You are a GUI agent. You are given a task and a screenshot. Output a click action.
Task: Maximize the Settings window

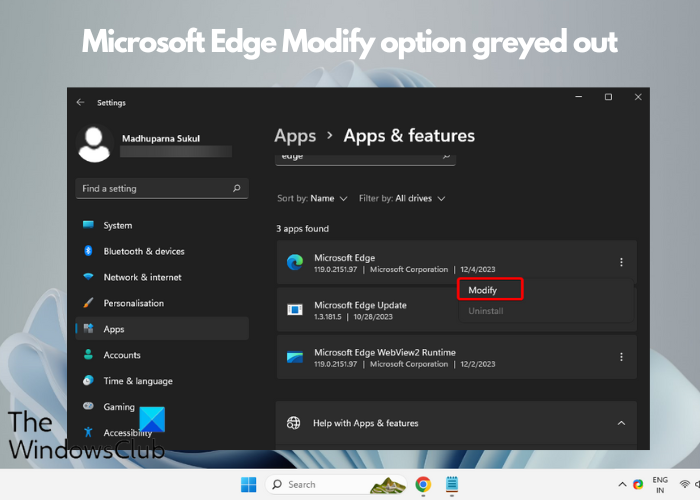pyautogui.click(x=608, y=97)
